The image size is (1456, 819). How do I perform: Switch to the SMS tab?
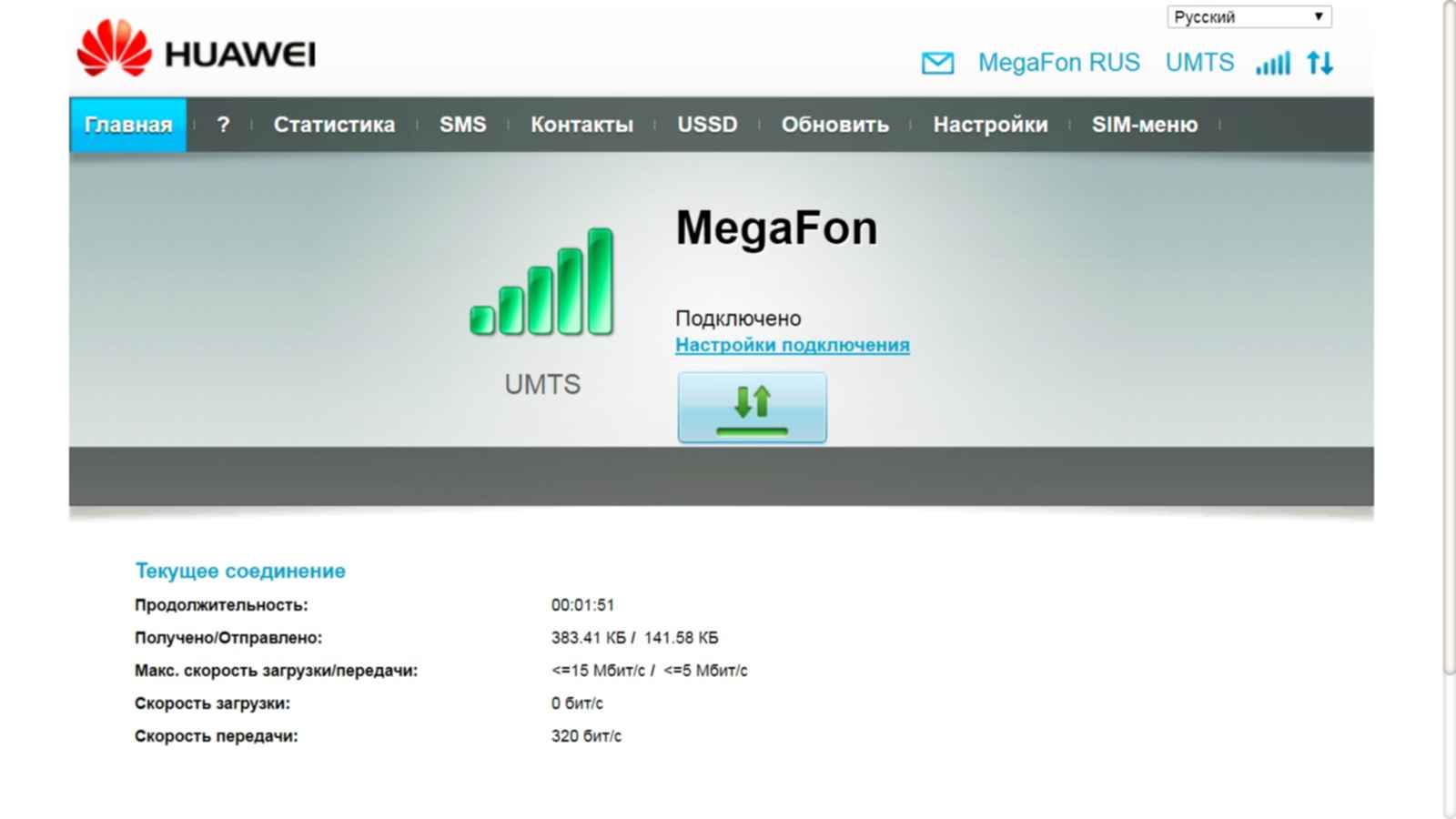tap(462, 125)
